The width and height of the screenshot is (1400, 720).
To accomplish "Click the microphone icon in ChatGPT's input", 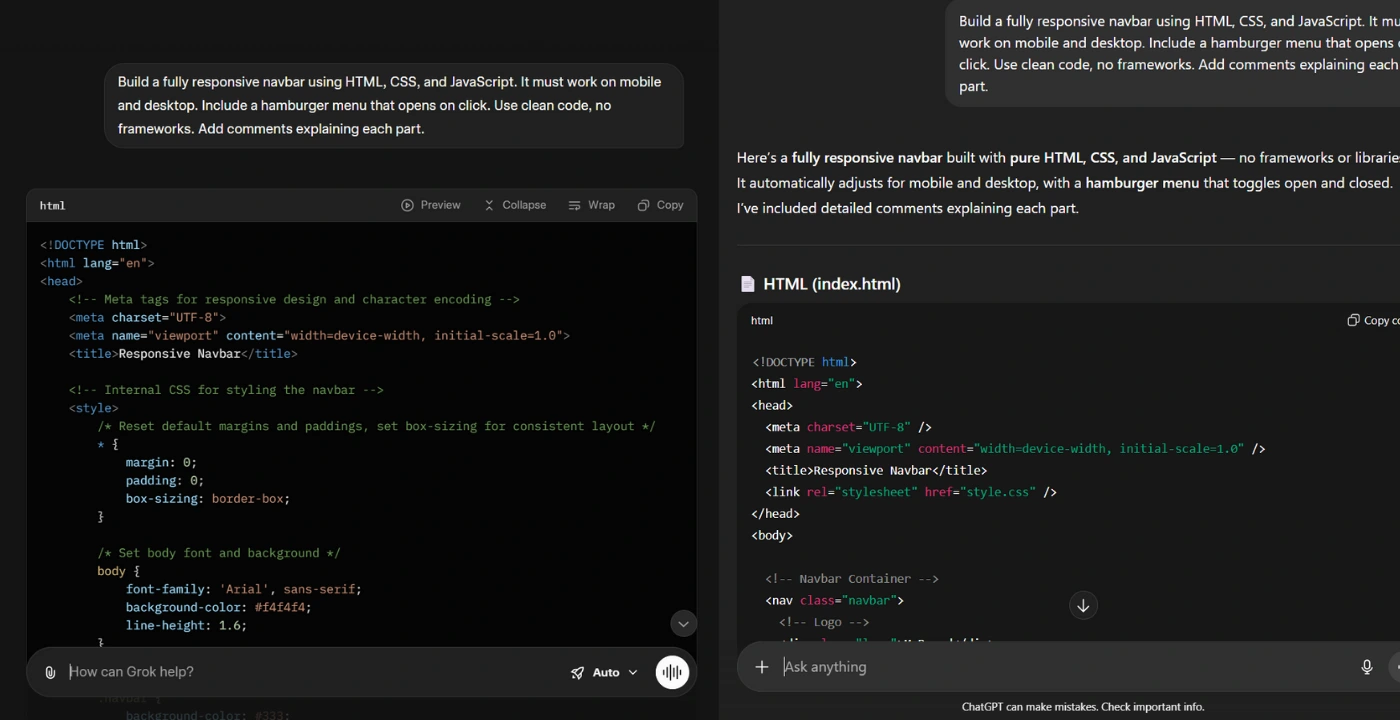I will tap(1366, 666).
